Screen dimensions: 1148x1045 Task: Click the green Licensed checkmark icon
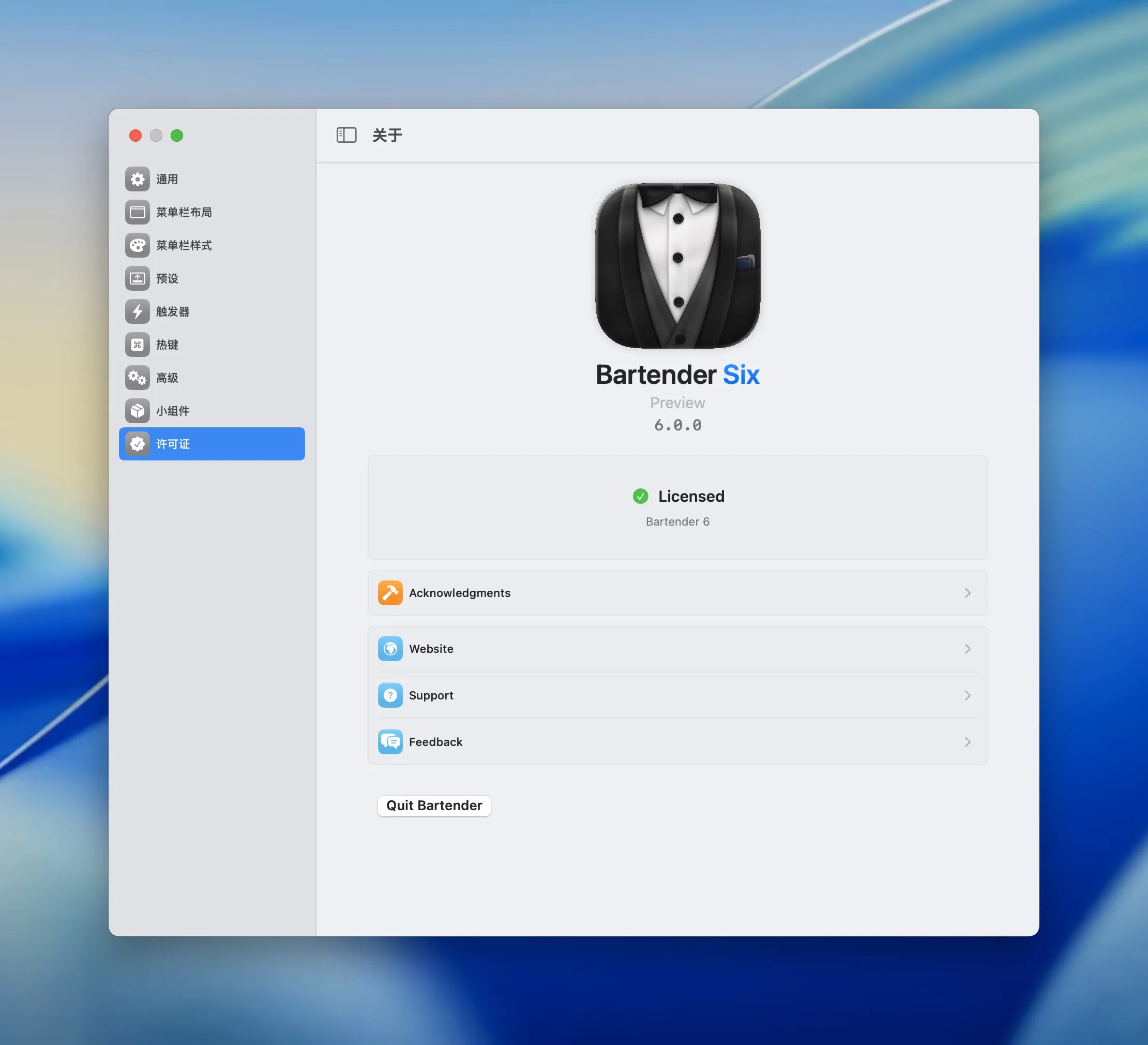click(x=640, y=496)
